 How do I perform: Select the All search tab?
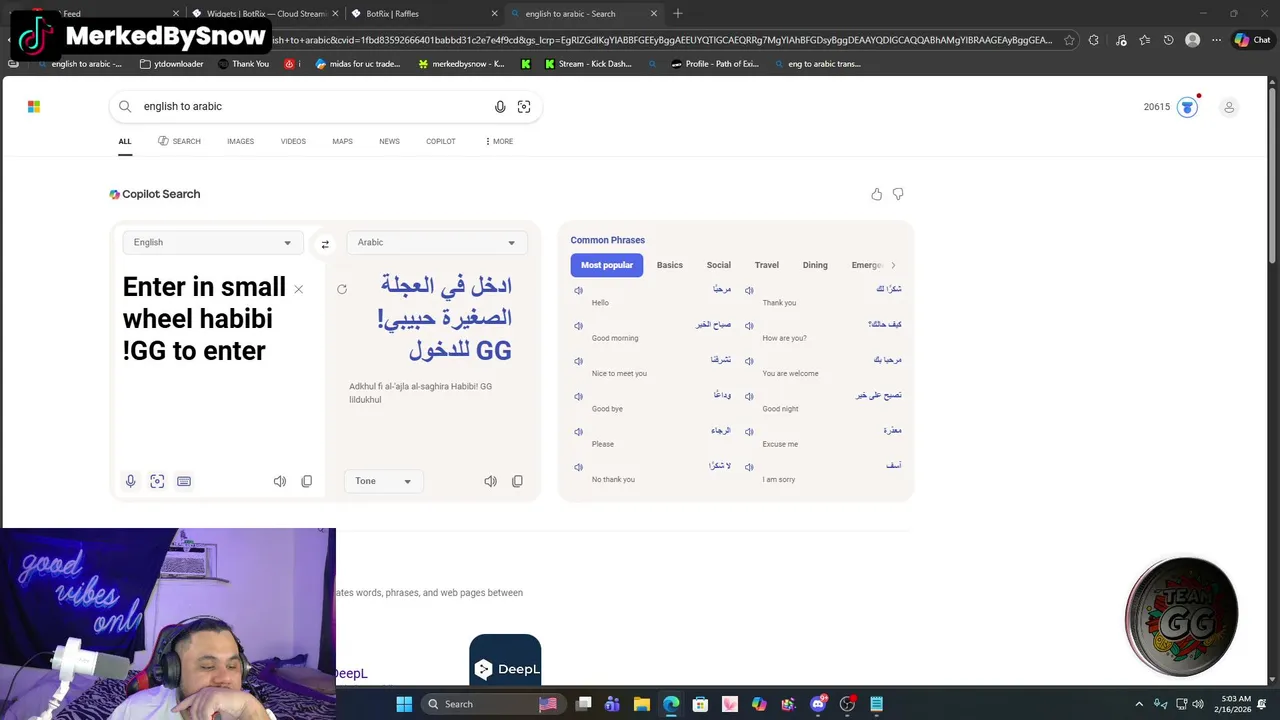pyautogui.click(x=125, y=141)
